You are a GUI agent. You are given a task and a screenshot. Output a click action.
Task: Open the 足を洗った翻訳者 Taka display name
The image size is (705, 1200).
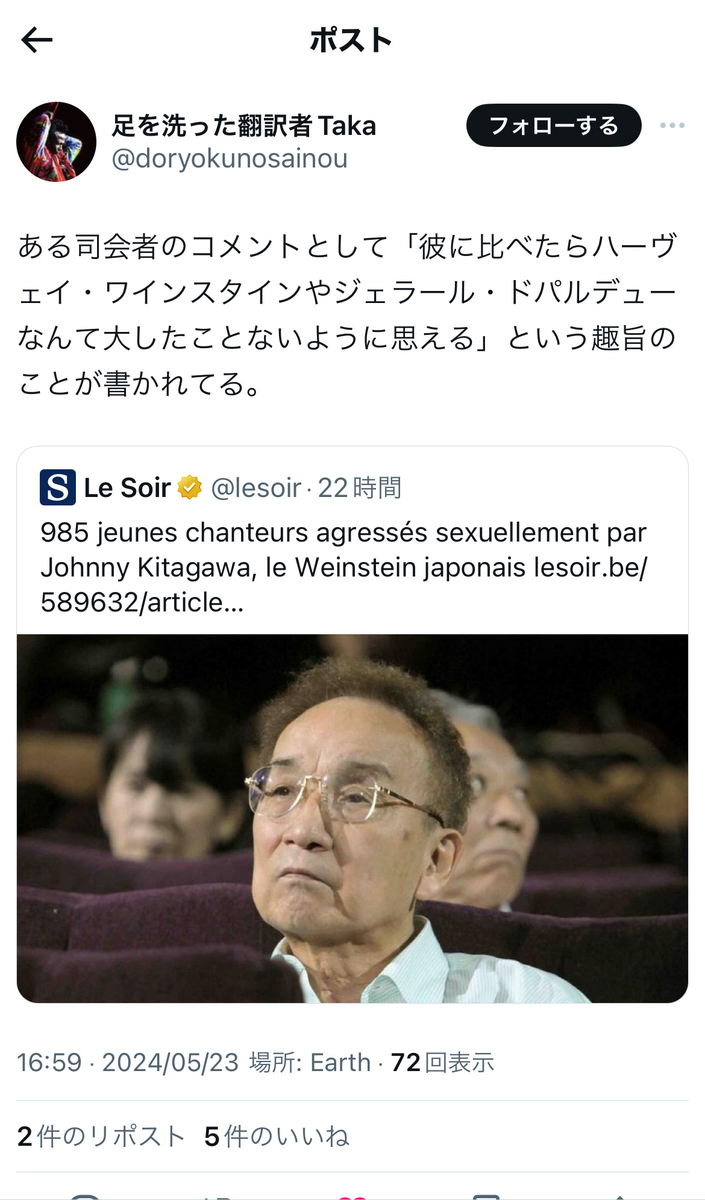pyautogui.click(x=244, y=125)
